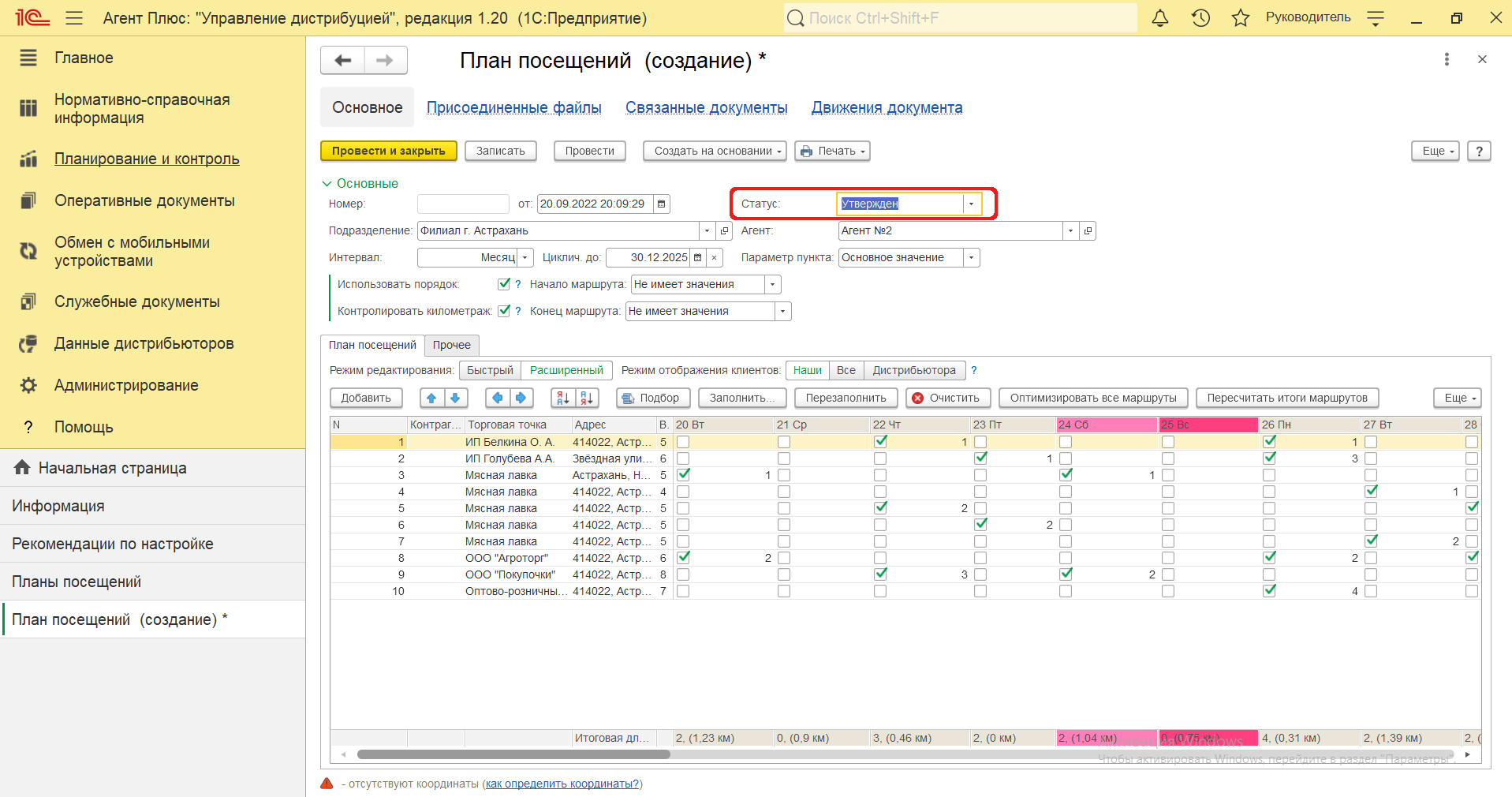The image size is (1512, 797).
Task: Open service settings icon next to Руководитель
Action: tap(1376, 17)
